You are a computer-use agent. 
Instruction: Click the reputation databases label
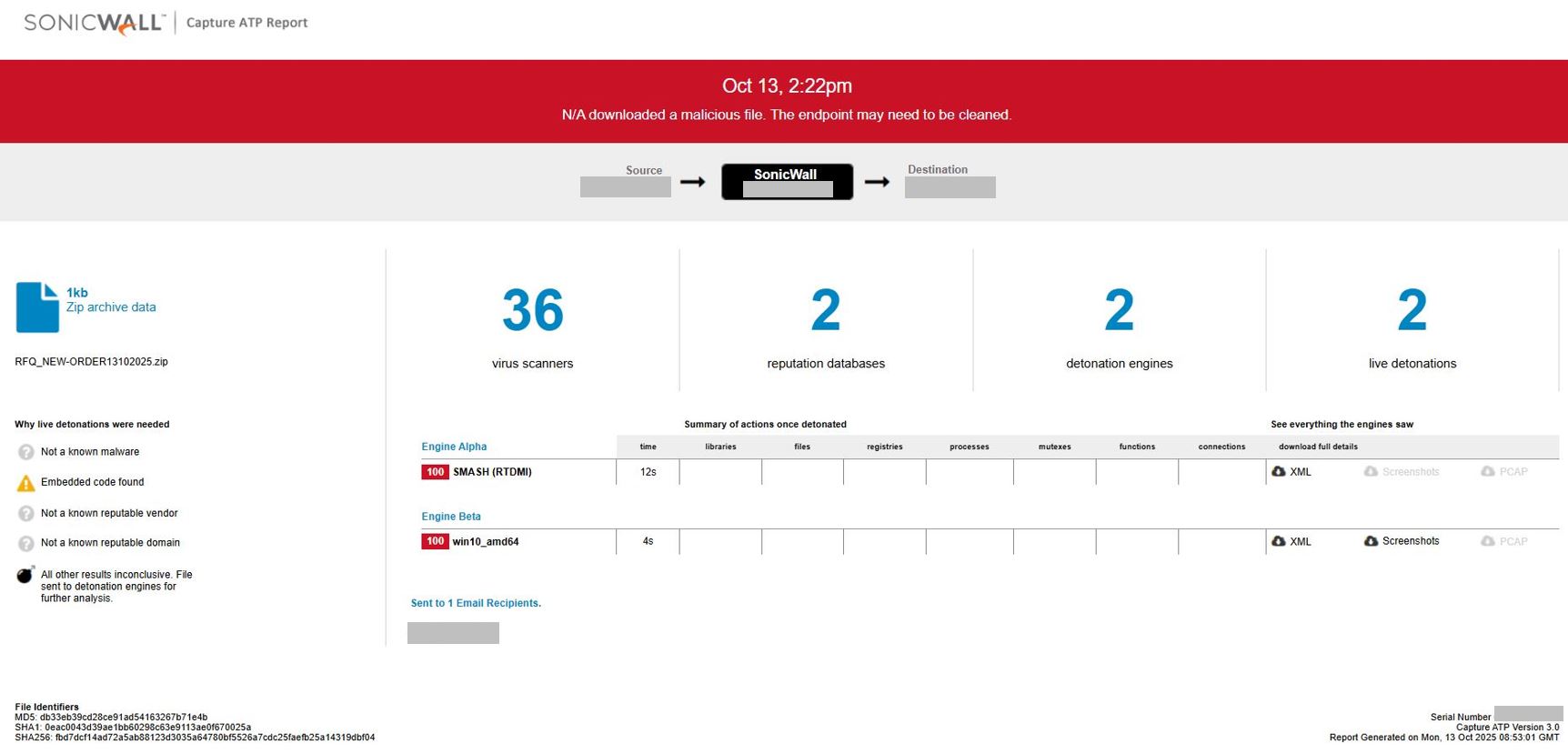coord(826,364)
